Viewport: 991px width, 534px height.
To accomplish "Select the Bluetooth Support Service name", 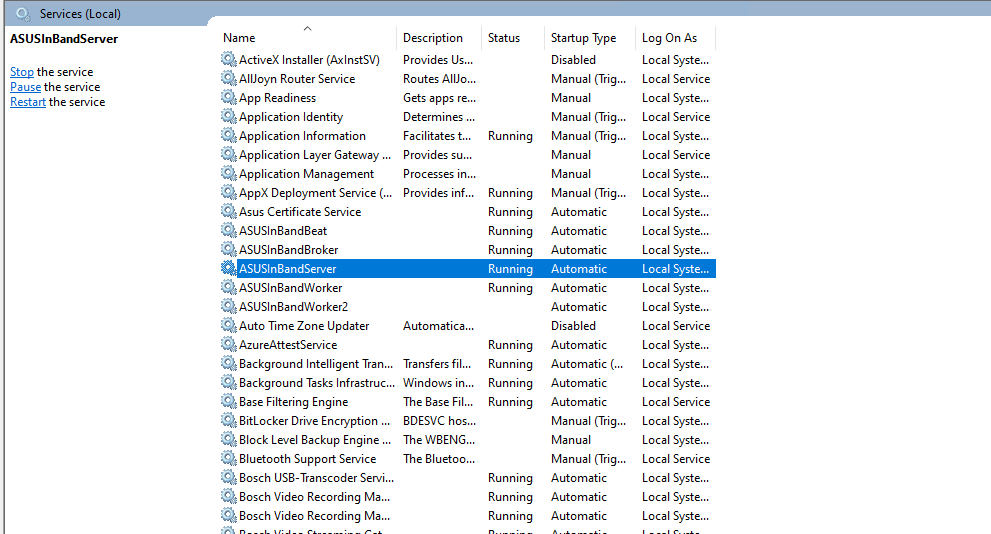I will click(x=307, y=459).
